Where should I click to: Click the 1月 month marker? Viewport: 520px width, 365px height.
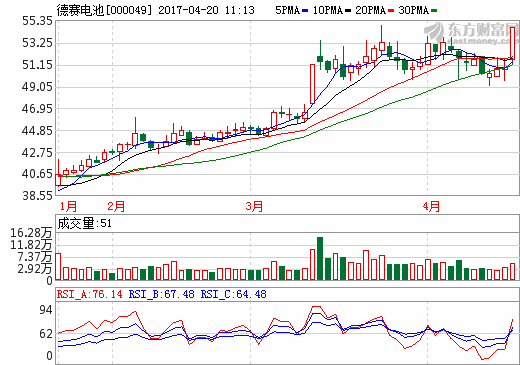pyautogui.click(x=68, y=206)
